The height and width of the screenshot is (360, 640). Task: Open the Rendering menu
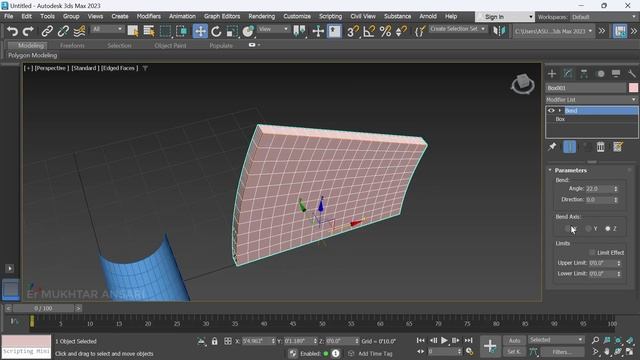click(262, 16)
